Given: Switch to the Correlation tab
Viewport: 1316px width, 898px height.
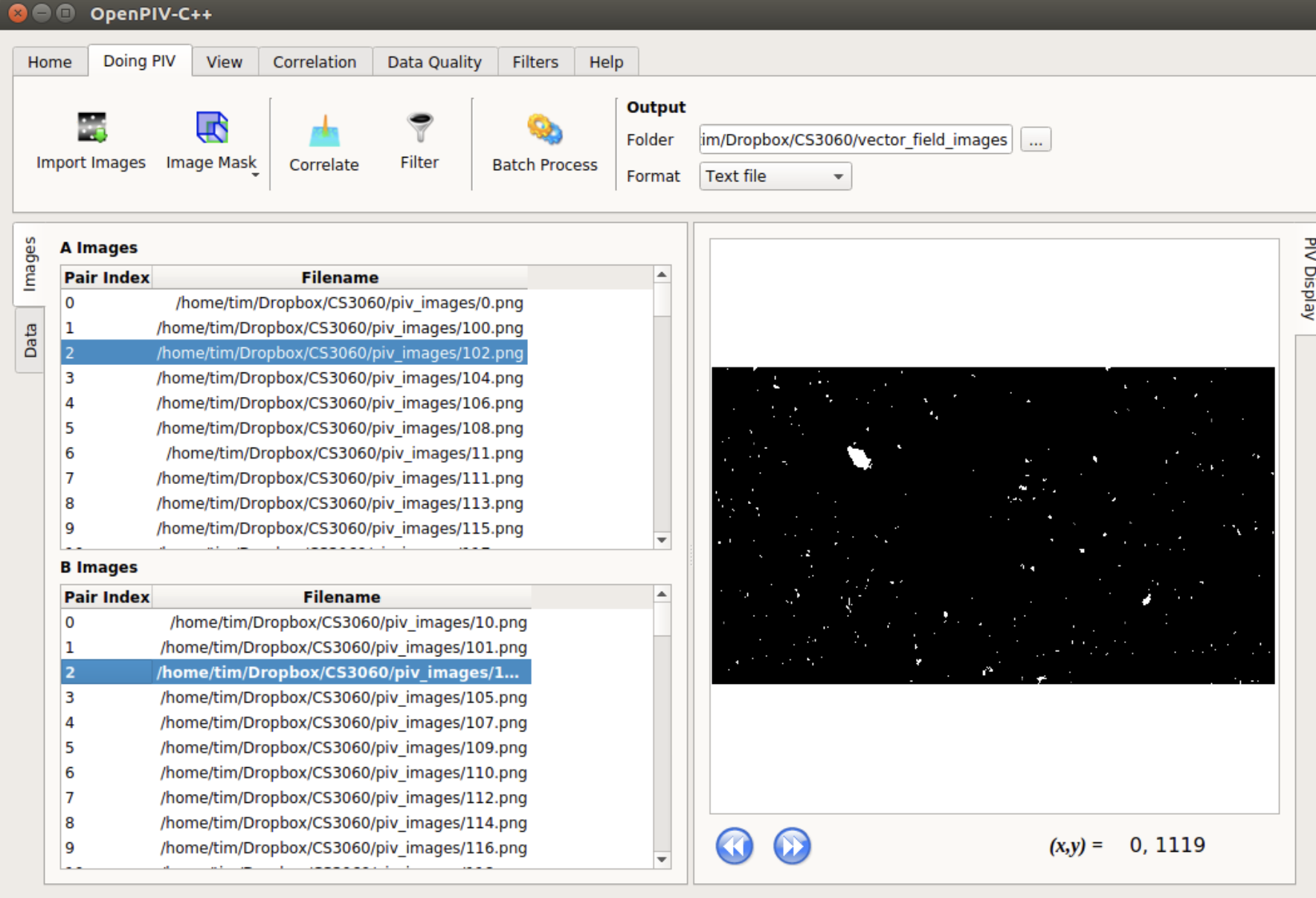Looking at the screenshot, I should (x=315, y=62).
